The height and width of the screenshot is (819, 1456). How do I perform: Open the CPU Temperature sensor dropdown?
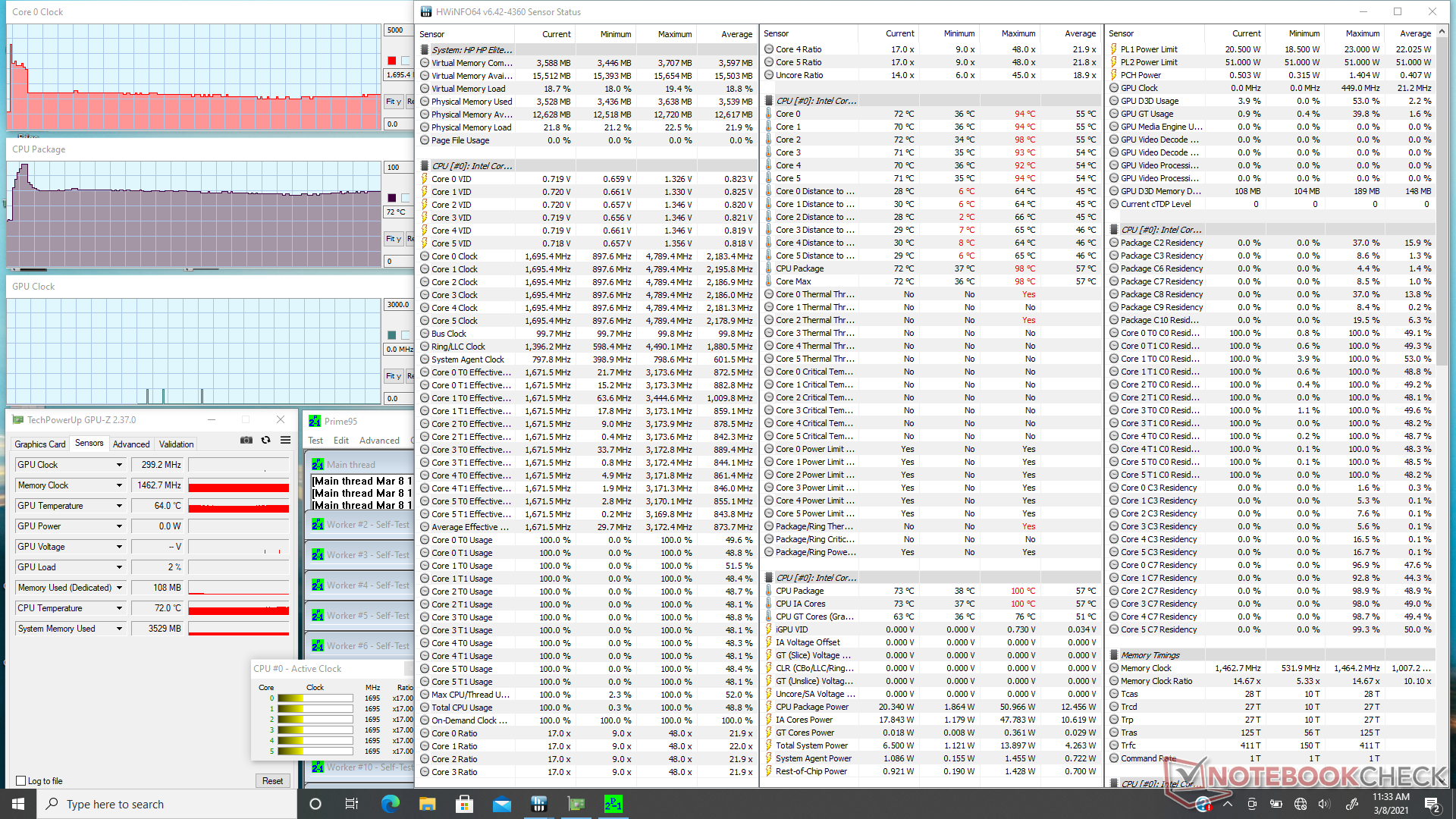point(119,608)
